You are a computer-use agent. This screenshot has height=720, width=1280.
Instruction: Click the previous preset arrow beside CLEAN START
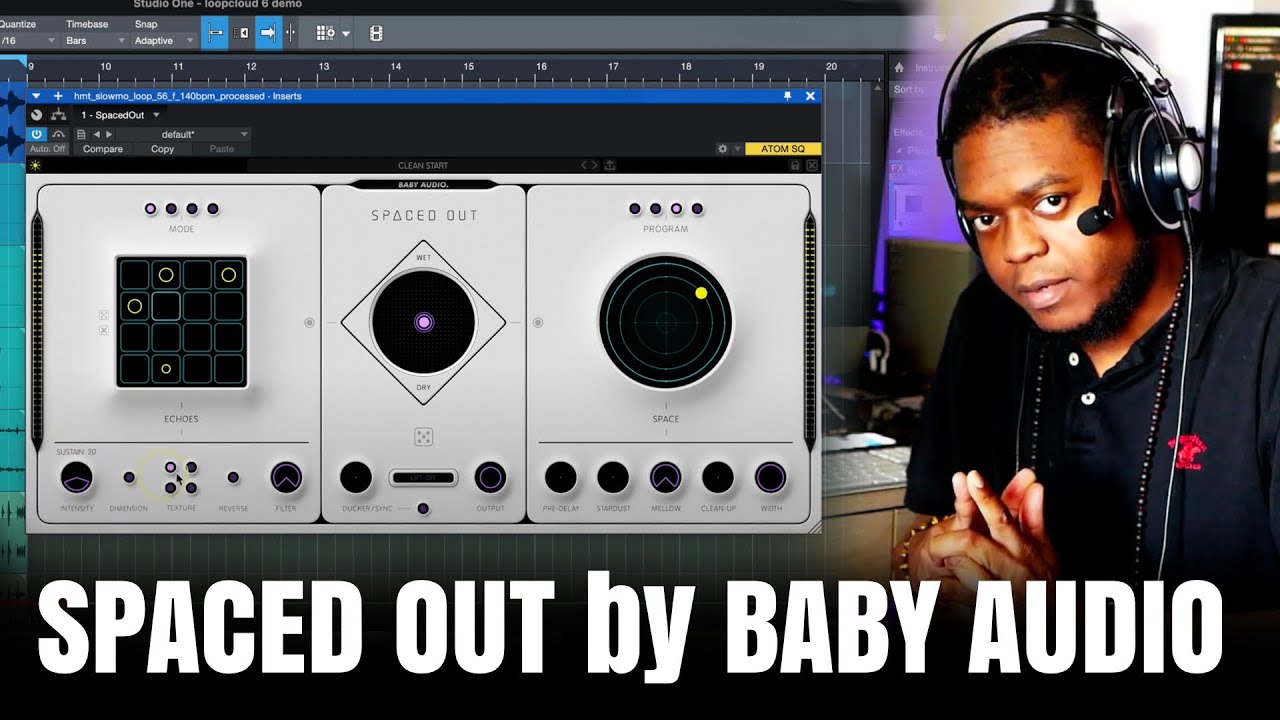(585, 165)
